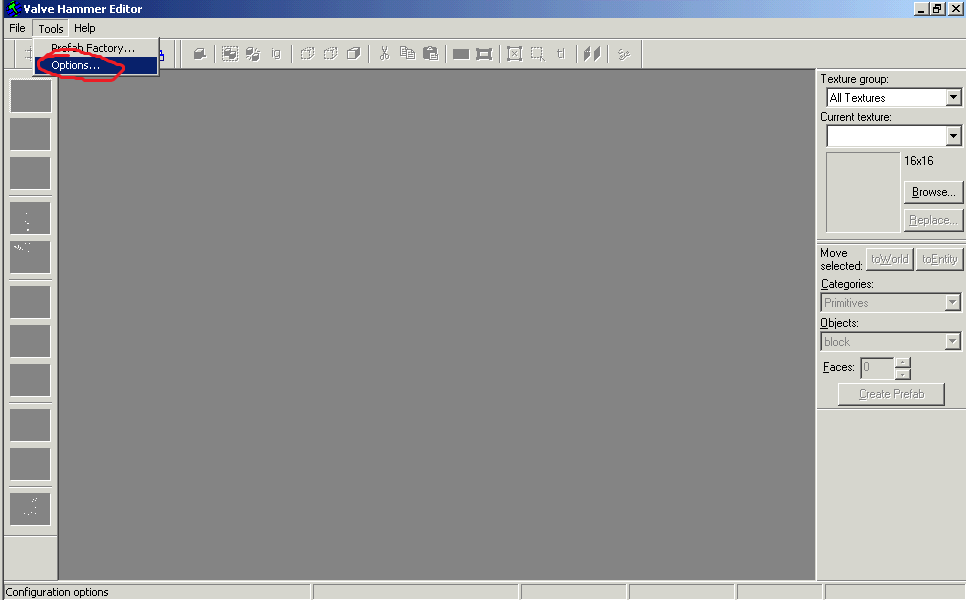This screenshot has height=600, width=966.
Task: Choose Options in the Tools menu
Action: point(96,65)
